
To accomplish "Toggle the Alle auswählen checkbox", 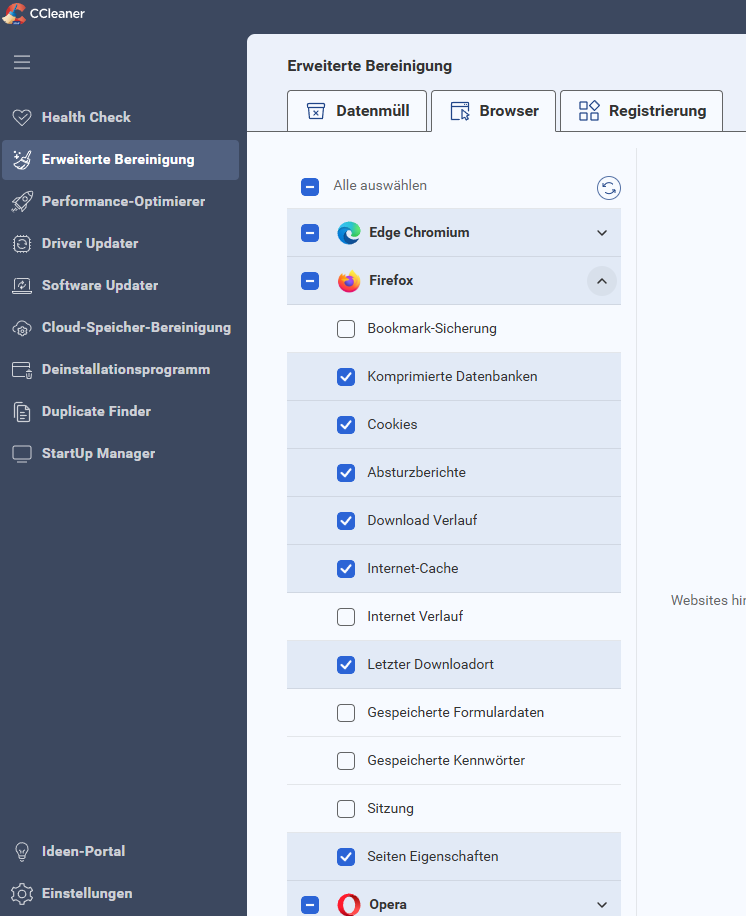I will pos(310,186).
